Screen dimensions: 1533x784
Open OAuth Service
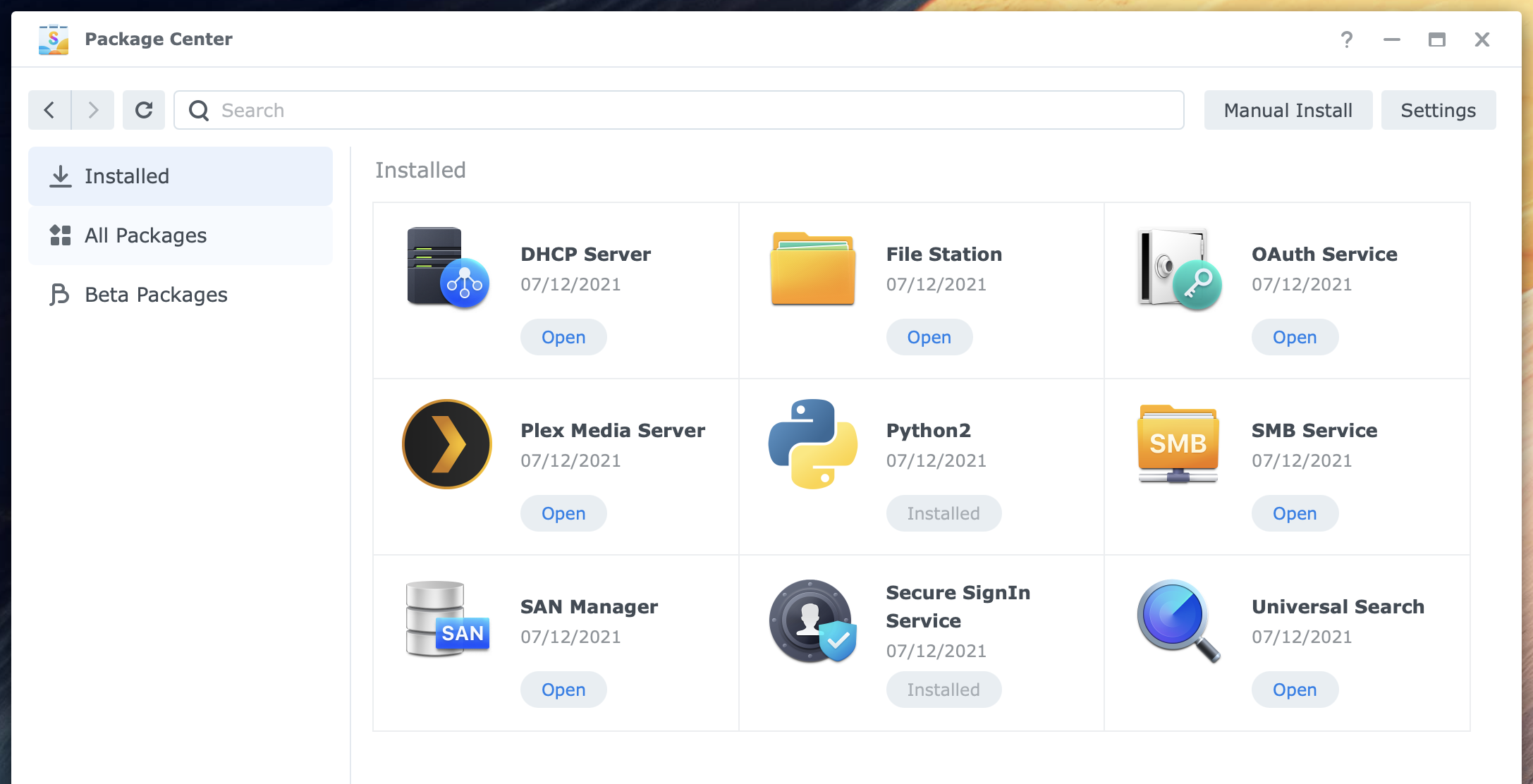(x=1295, y=337)
